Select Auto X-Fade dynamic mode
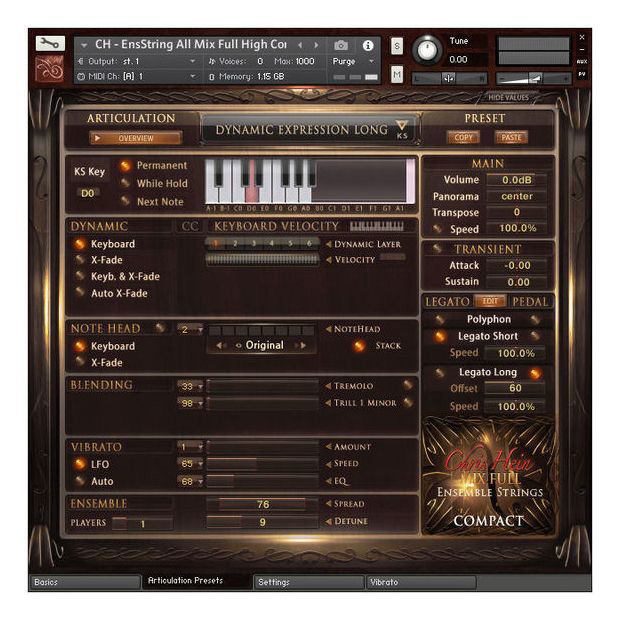Screen dimensions: 620x620 [x=80, y=293]
